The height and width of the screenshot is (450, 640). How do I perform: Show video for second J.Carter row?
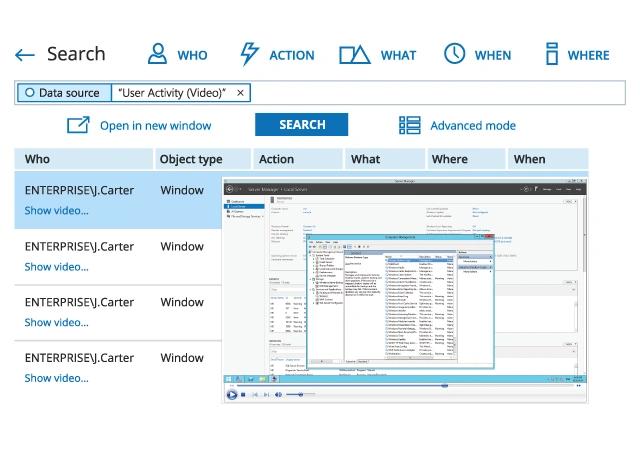pos(56,267)
